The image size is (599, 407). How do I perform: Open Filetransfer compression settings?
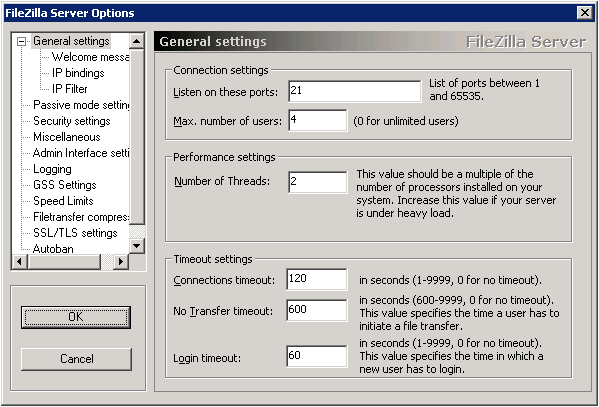tap(81, 217)
